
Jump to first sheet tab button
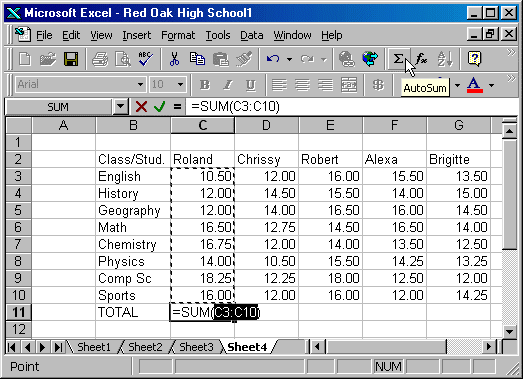(12, 347)
